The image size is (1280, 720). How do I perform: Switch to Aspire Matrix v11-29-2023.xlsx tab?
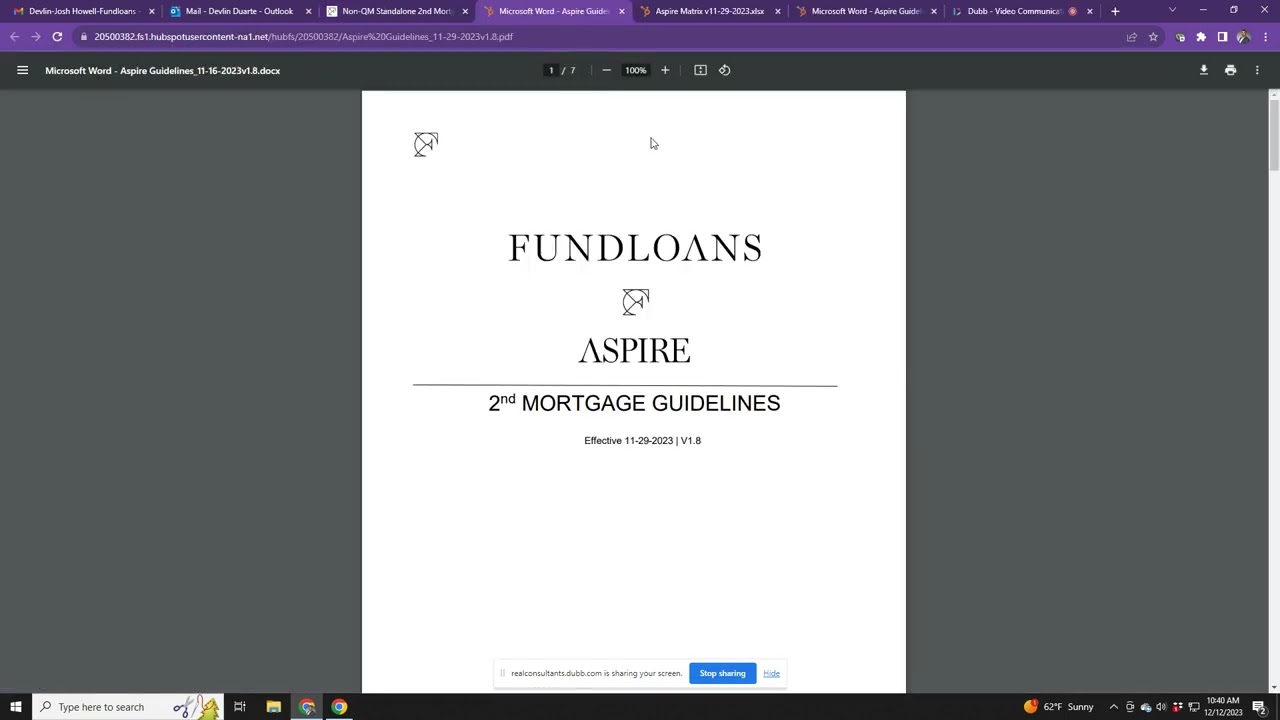pyautogui.click(x=708, y=11)
